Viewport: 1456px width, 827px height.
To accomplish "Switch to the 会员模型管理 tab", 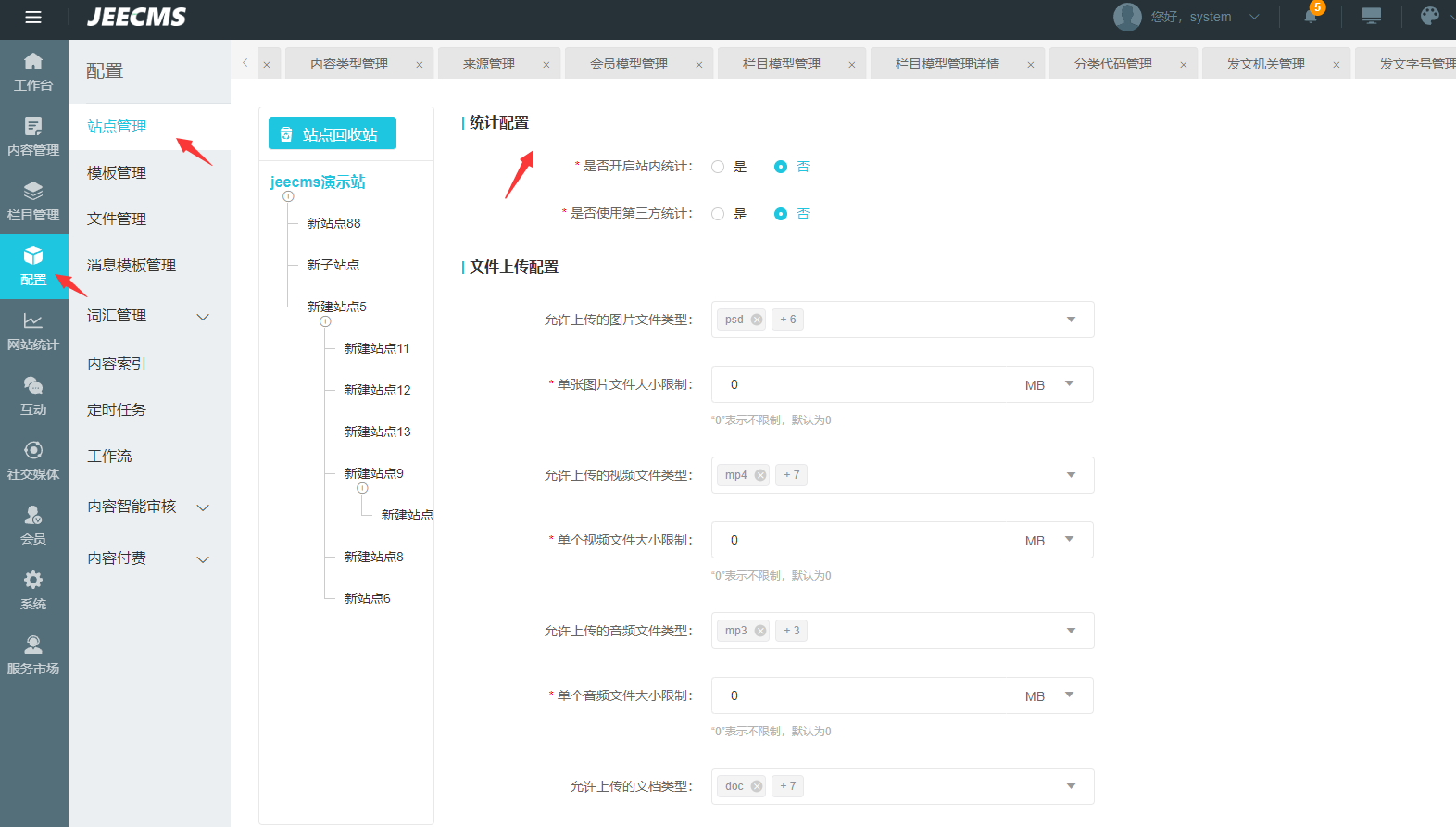I will pos(629,64).
